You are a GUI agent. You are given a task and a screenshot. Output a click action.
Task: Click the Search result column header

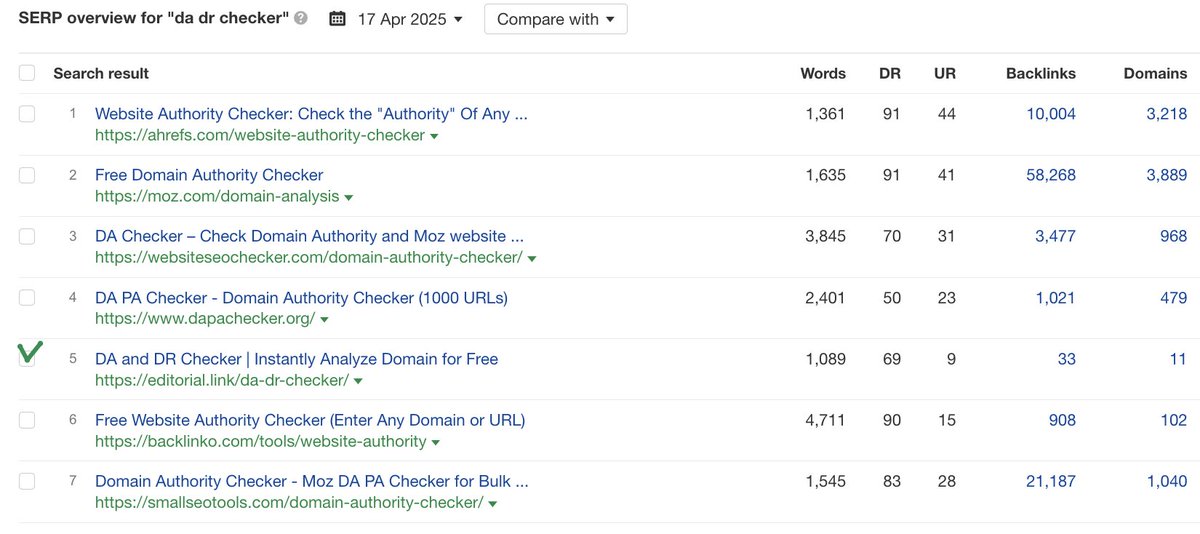(x=101, y=73)
